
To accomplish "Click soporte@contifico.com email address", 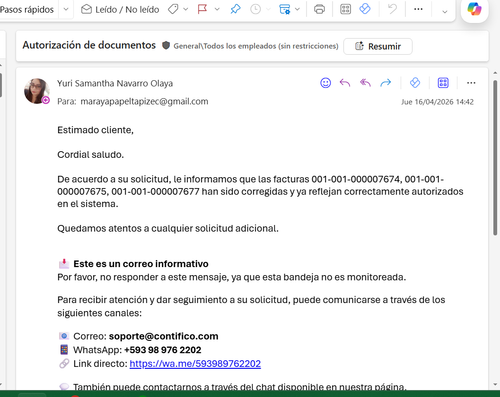I will 164,336.
